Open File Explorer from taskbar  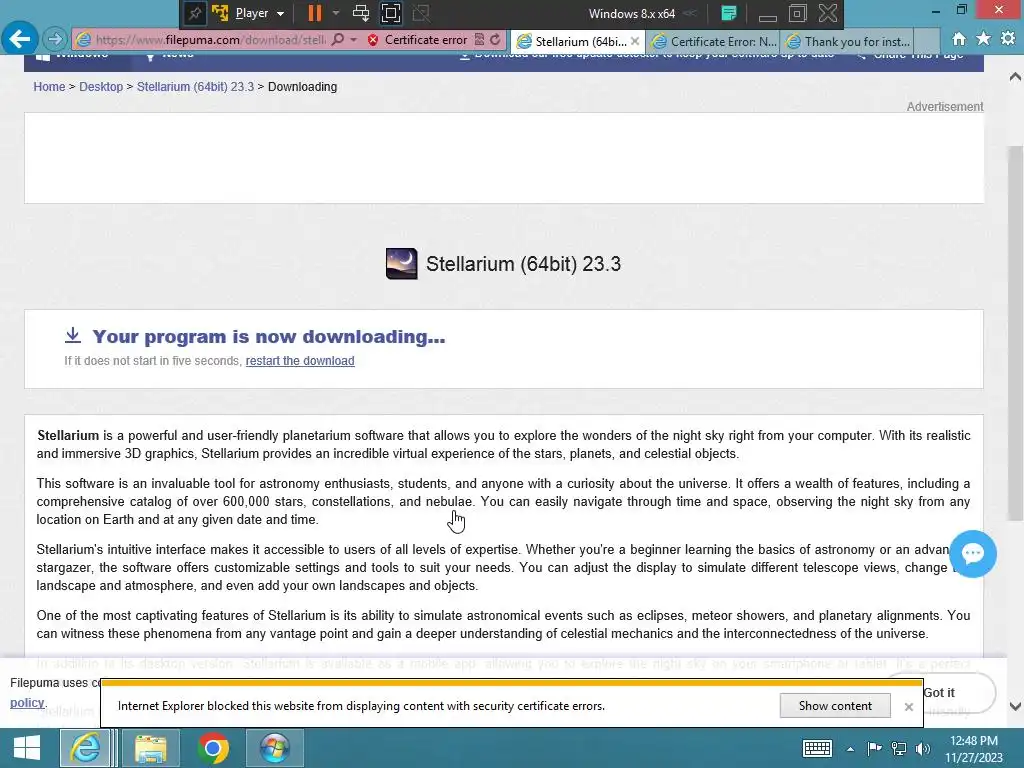coord(150,748)
